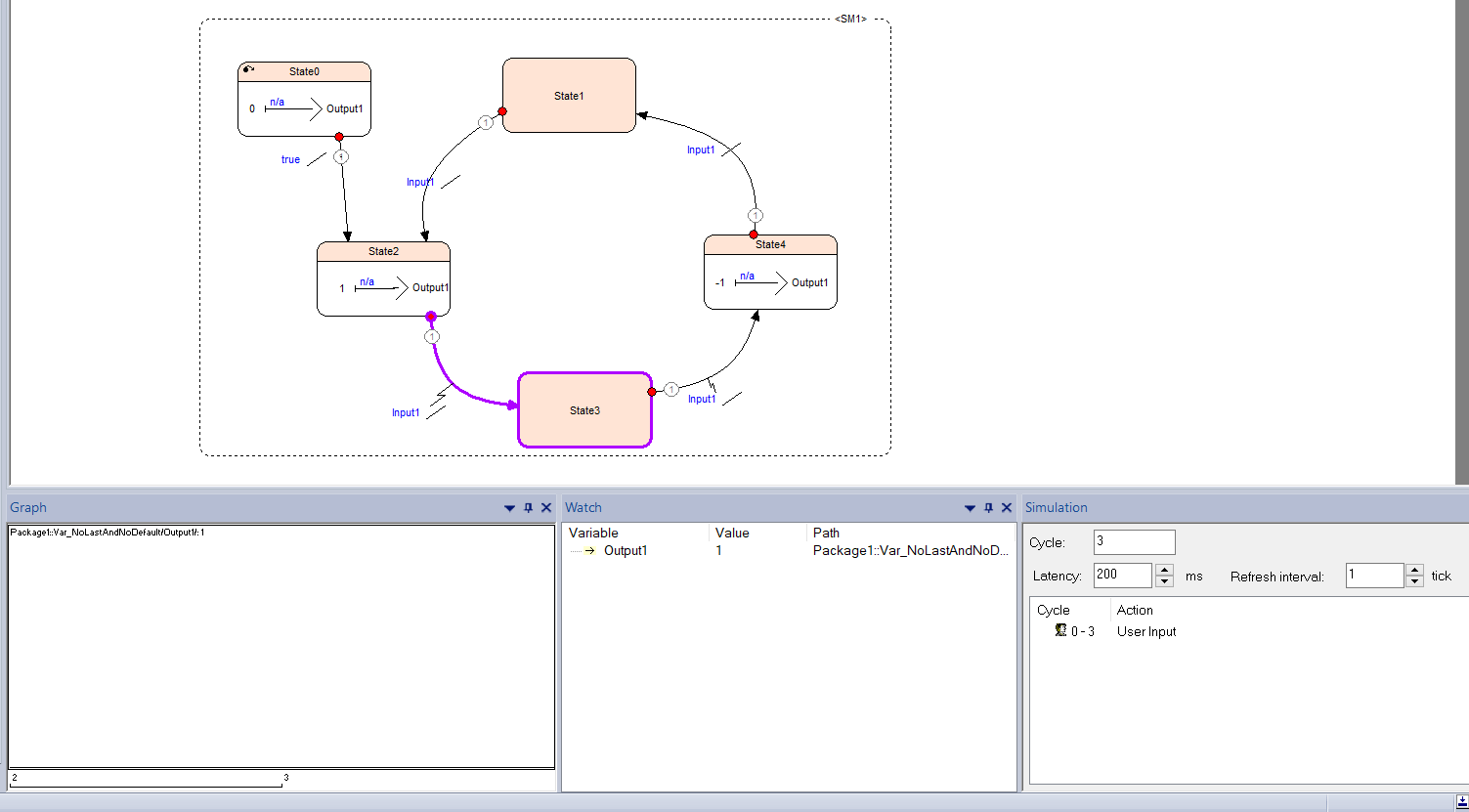The height and width of the screenshot is (812, 1469).
Task: Click the <SM1> state machine label
Action: (x=850, y=19)
